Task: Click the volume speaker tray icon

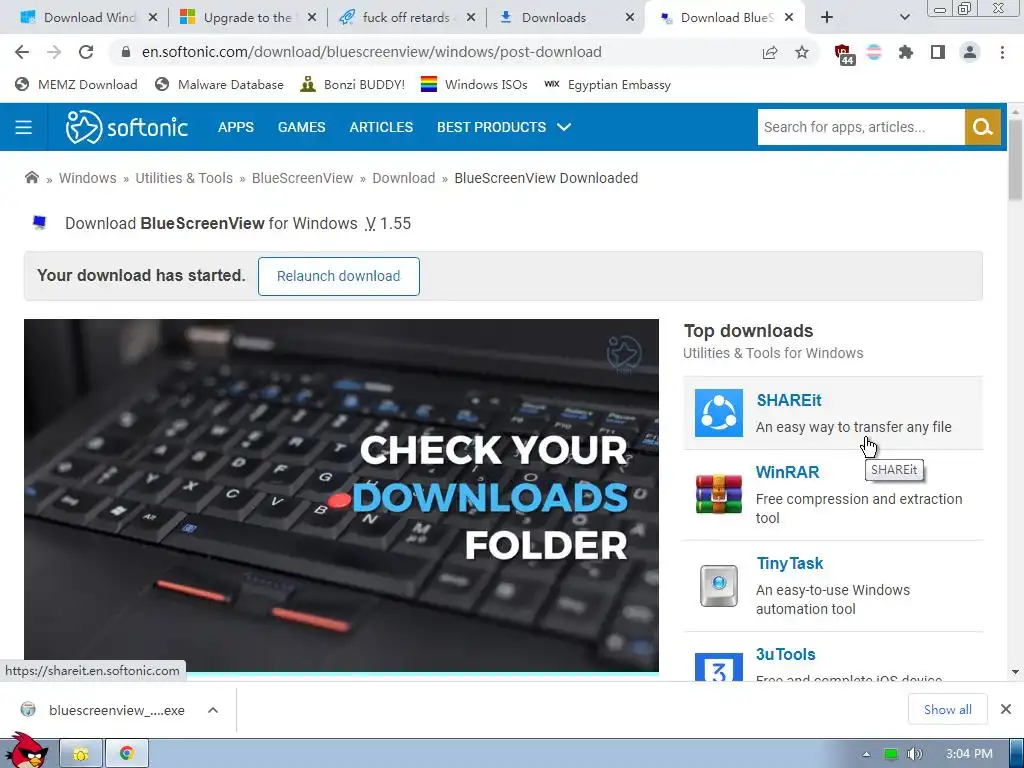Action: 914,754
